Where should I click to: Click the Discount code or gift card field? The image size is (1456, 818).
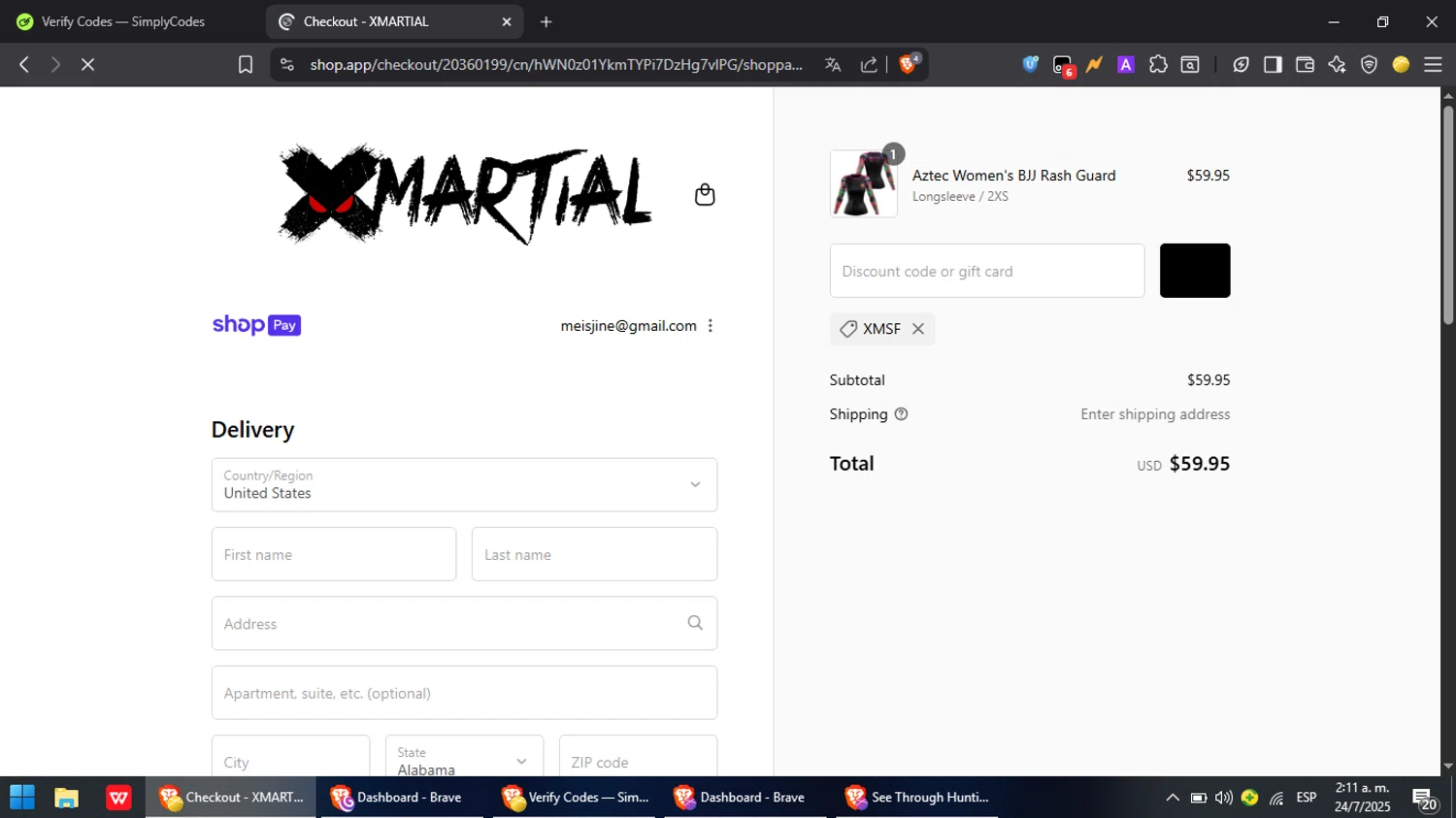point(987,271)
